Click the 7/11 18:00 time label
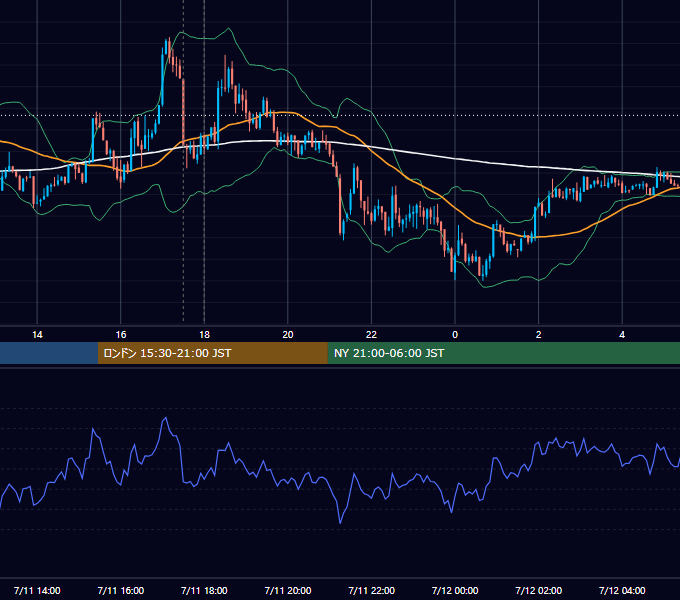The image size is (680, 600). click(204, 590)
